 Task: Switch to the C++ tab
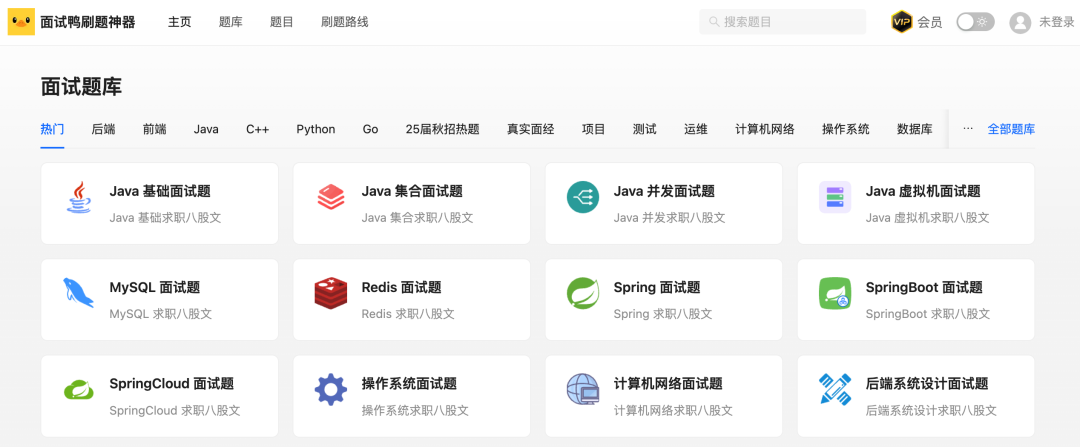[x=258, y=129]
